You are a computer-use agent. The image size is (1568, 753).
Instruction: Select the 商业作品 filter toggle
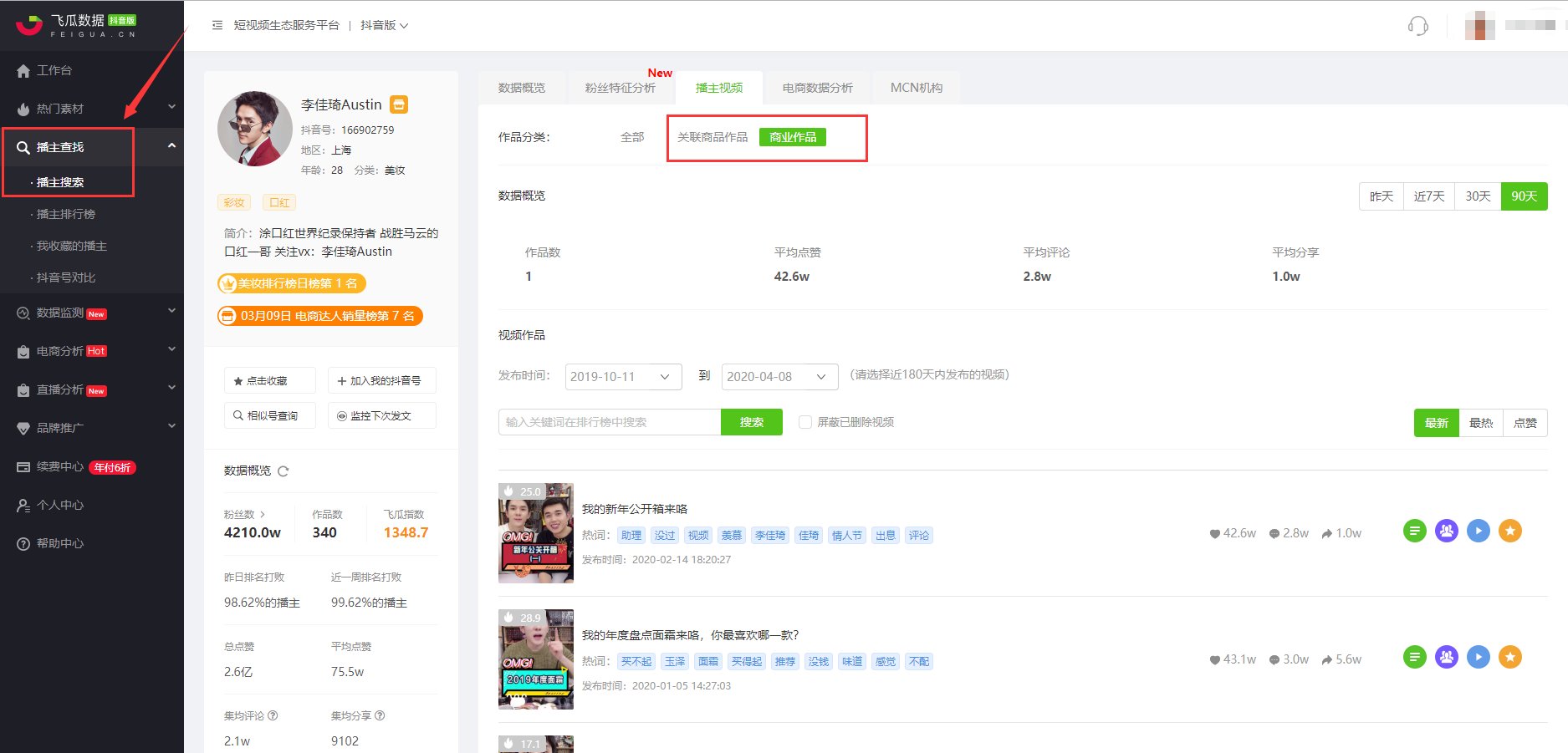point(791,136)
